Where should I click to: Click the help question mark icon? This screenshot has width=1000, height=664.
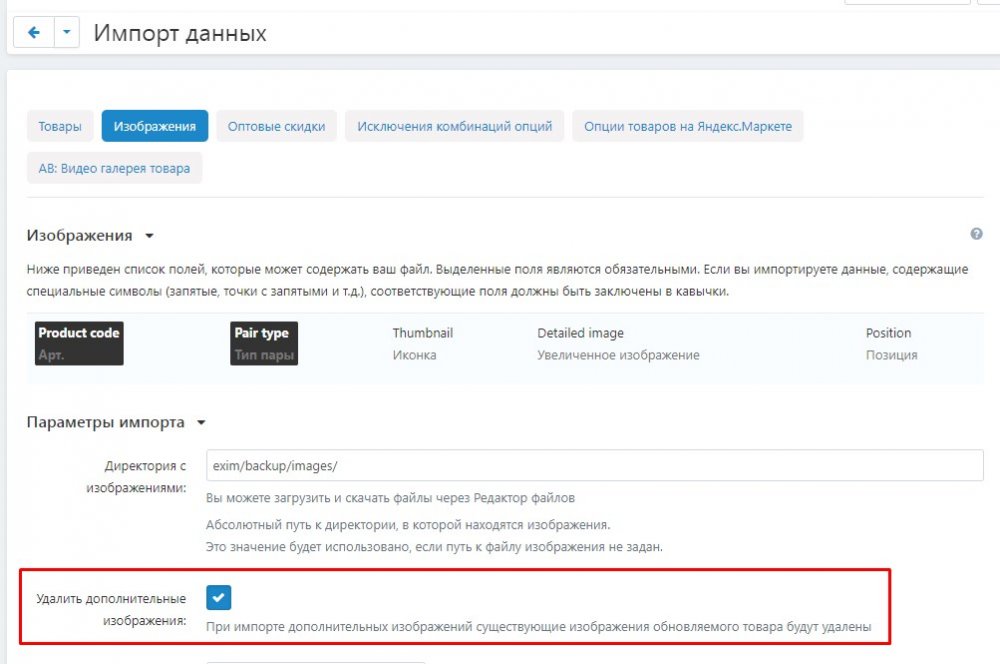click(x=976, y=234)
